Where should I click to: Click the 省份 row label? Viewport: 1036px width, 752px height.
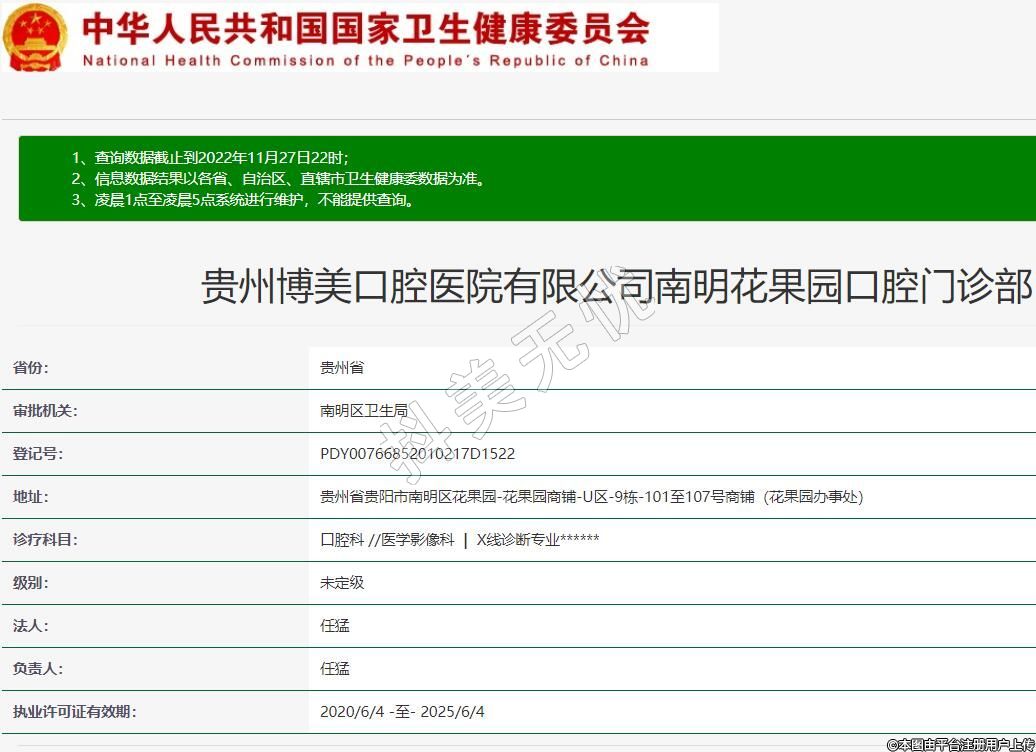30,368
